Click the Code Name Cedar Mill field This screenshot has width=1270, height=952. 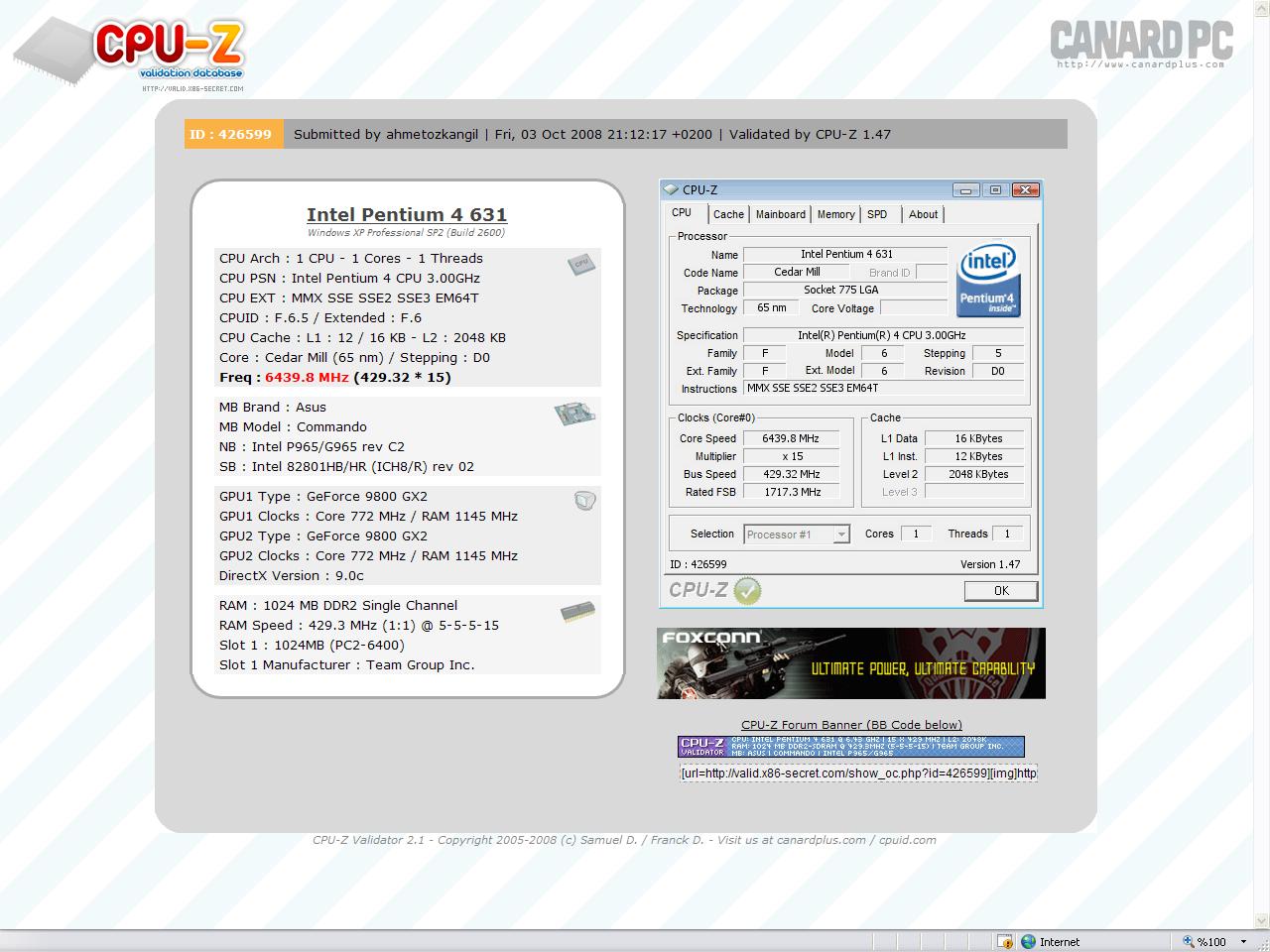[x=798, y=272]
